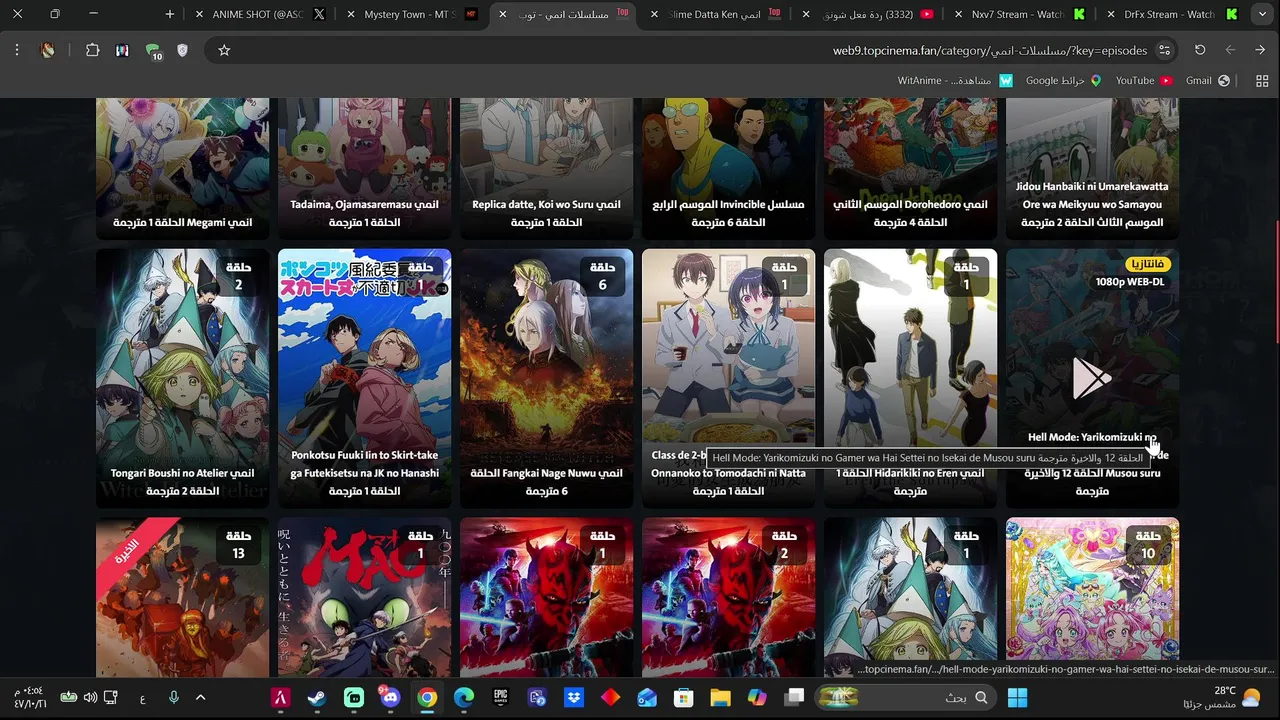1280x720 pixels.
Task: Open the Darth Maul حلقة 2 poster
Action: click(728, 598)
